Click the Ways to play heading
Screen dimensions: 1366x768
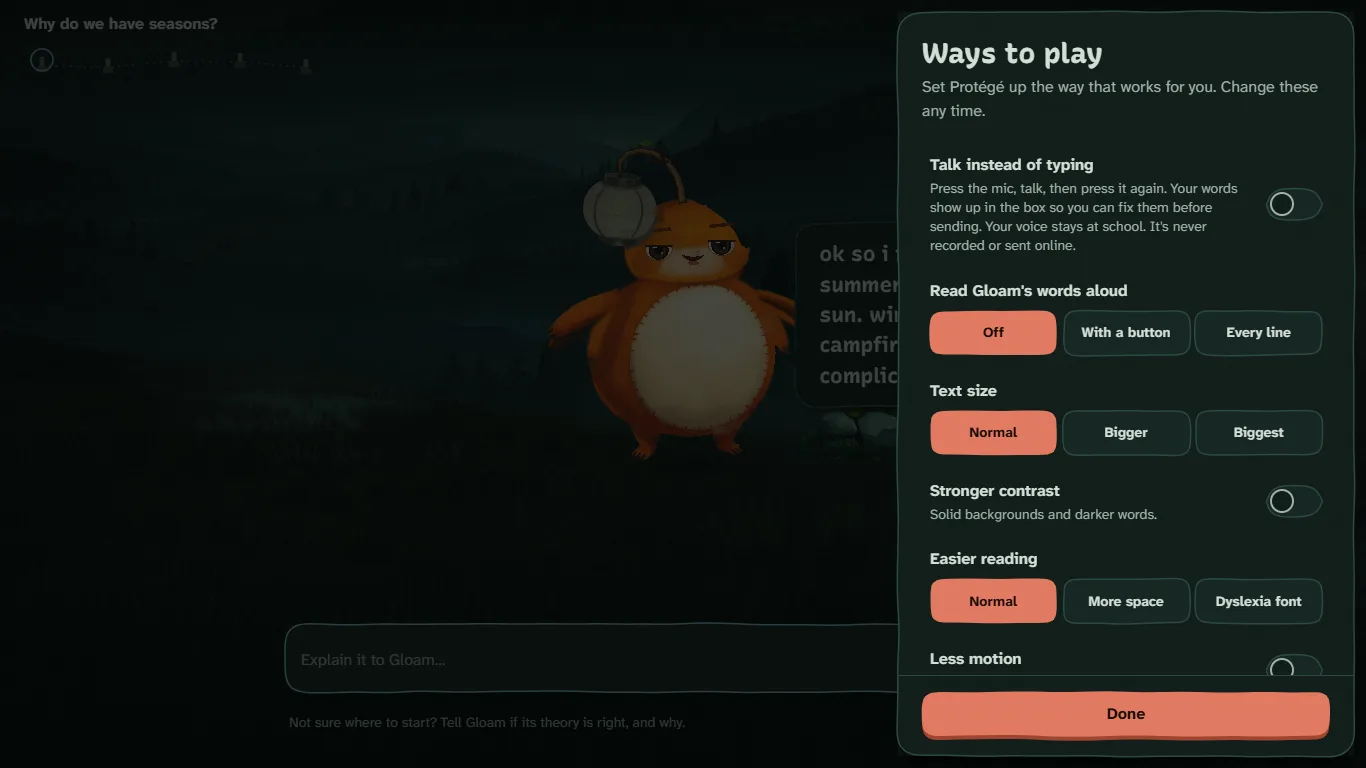1012,53
